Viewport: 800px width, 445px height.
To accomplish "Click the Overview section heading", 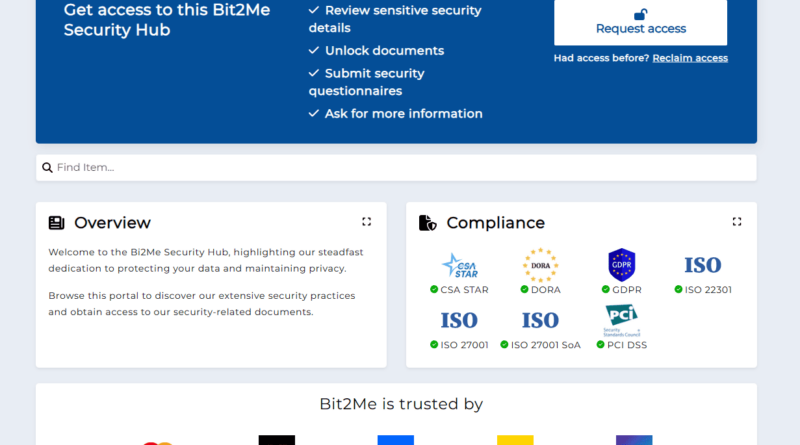I will pos(112,223).
